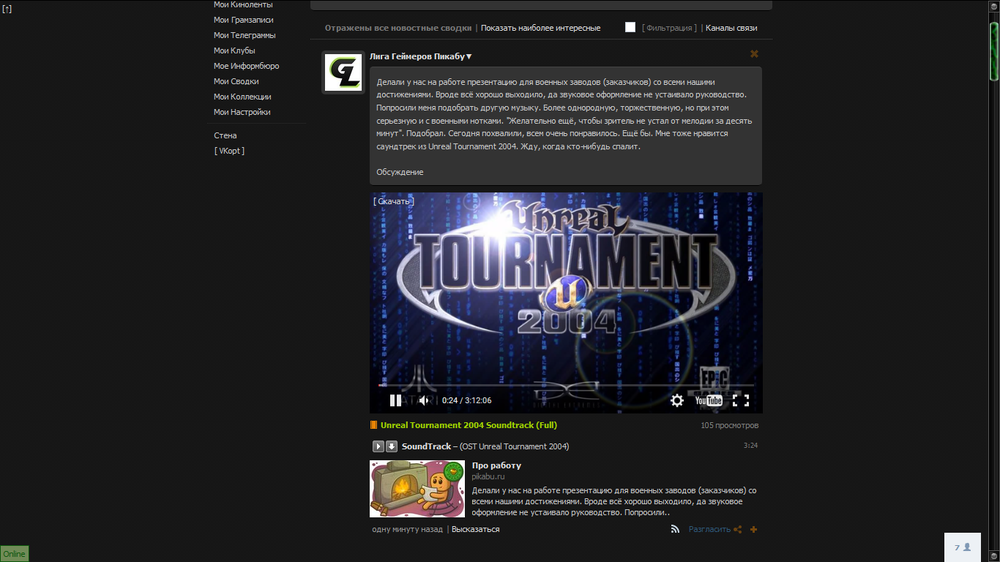Download the SoundTrack audio track
1000x562 pixels.
click(x=392, y=446)
